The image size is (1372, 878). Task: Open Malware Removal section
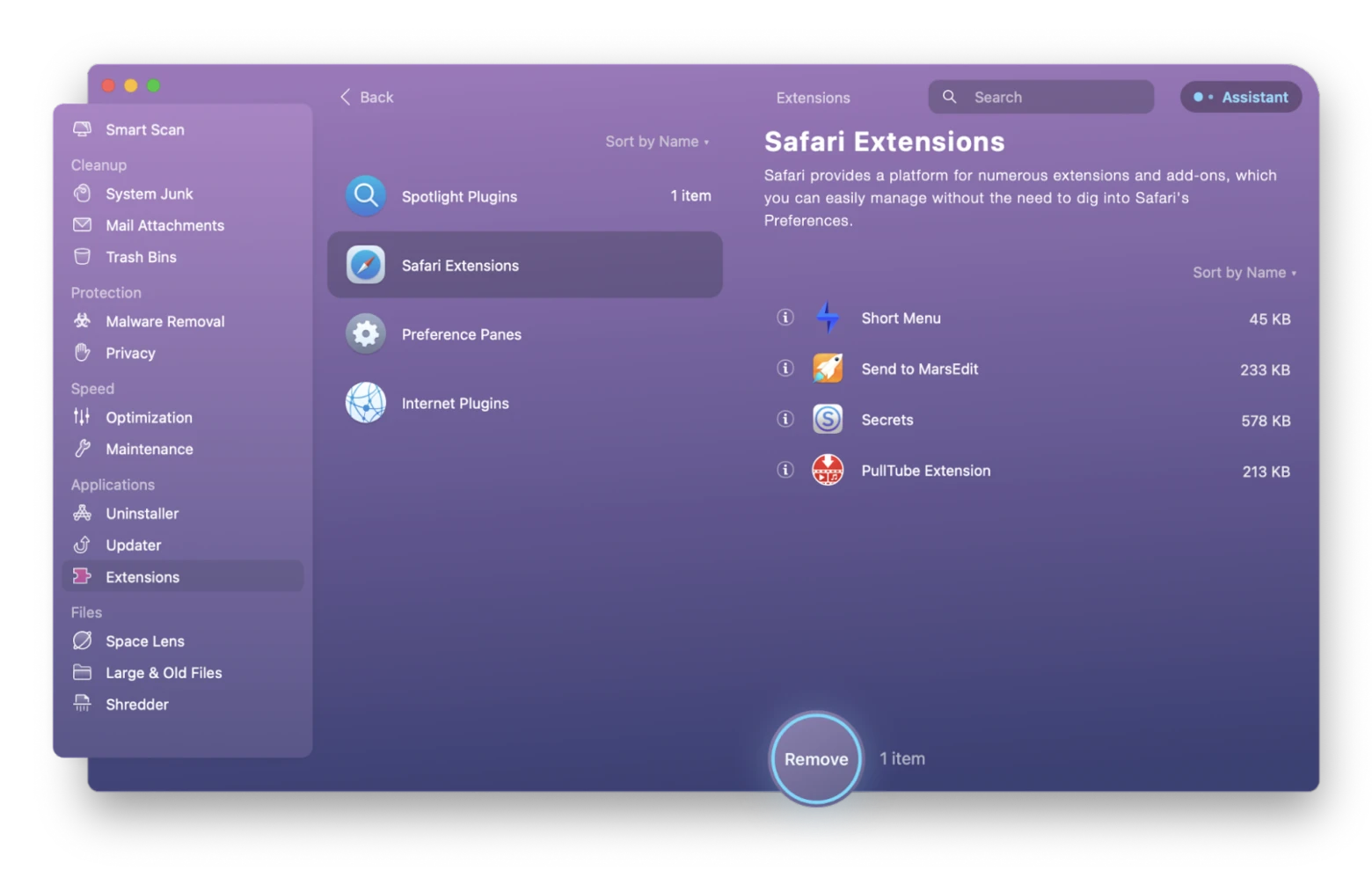click(x=164, y=321)
